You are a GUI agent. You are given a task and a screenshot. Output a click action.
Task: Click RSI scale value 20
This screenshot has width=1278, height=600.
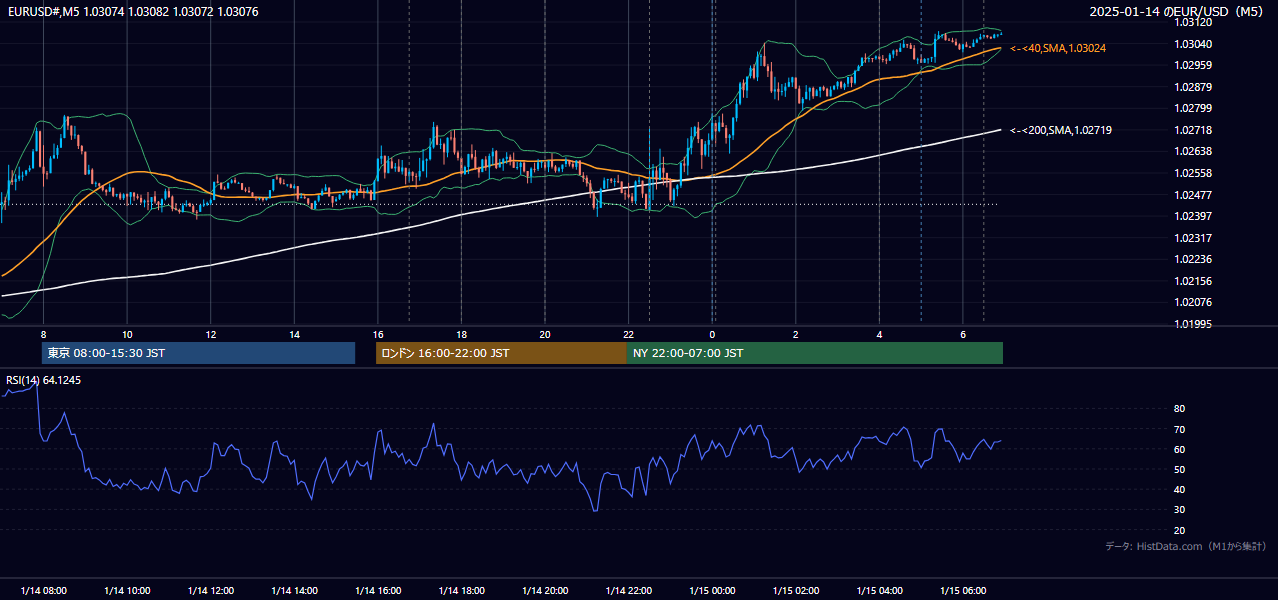(x=1179, y=530)
